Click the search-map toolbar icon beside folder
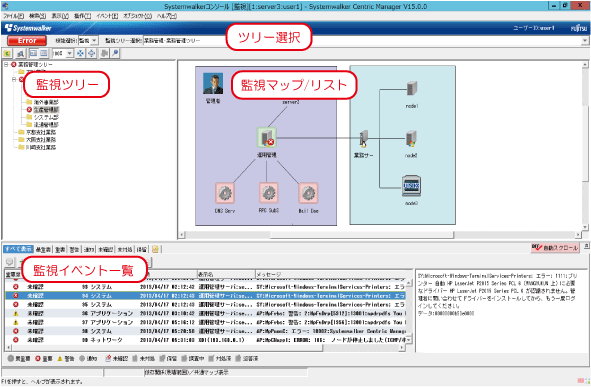591x387 pixels. [20, 54]
